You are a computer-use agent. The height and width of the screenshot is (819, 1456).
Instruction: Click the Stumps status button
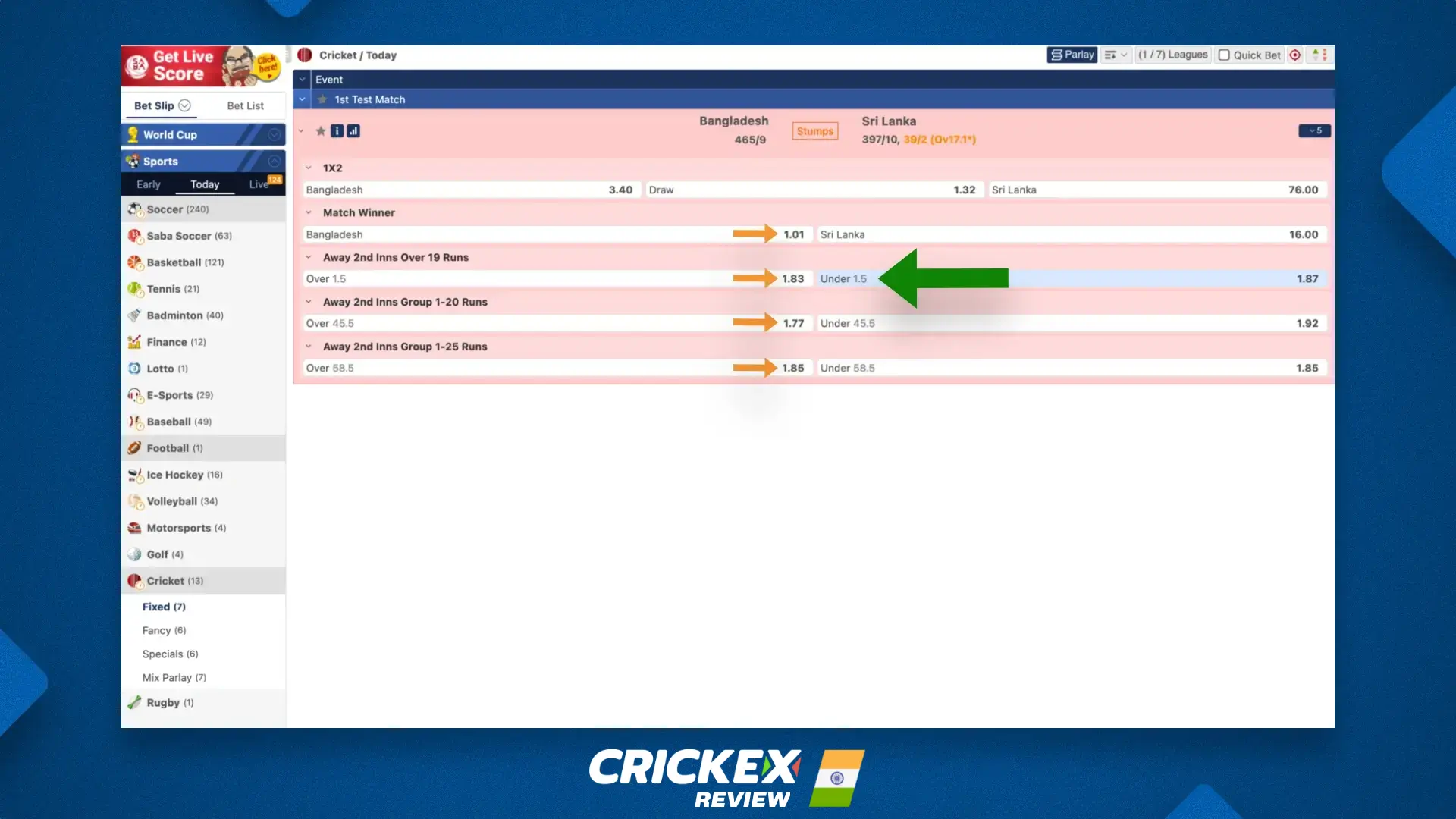(x=814, y=130)
